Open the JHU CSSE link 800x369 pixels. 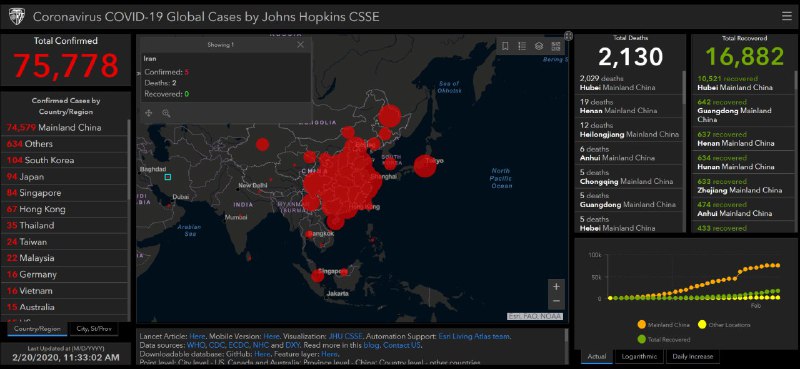coord(345,337)
